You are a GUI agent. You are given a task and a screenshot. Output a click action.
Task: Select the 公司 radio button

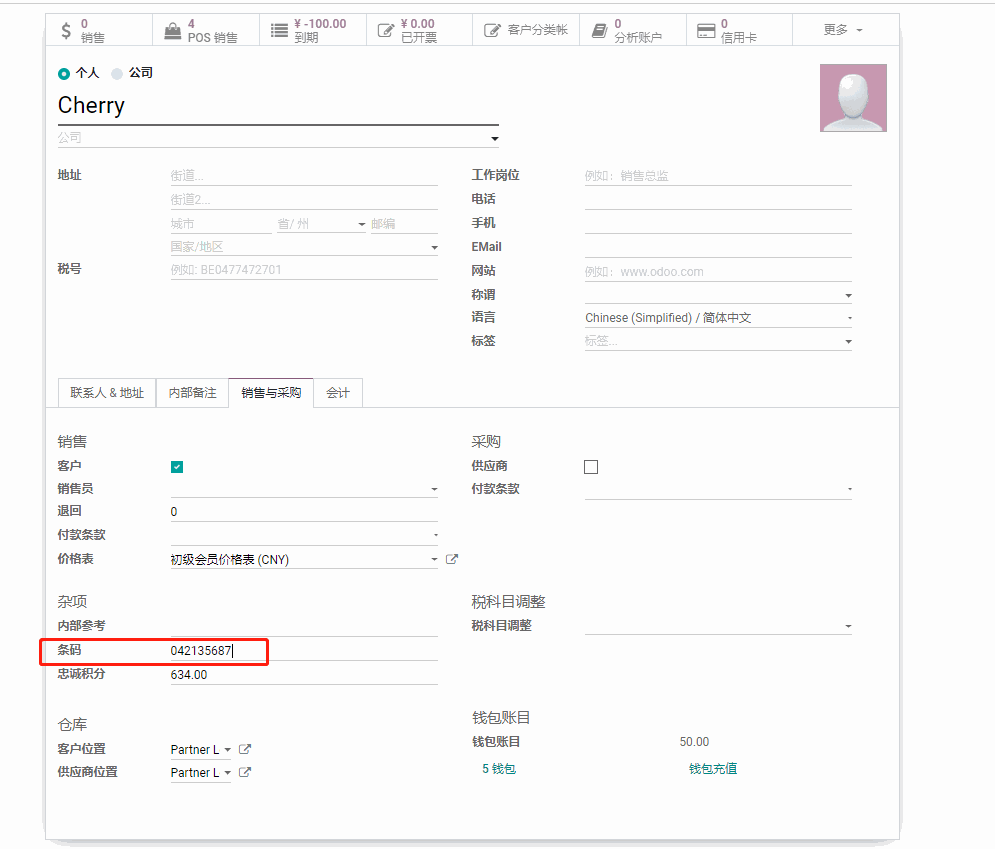(x=117, y=74)
